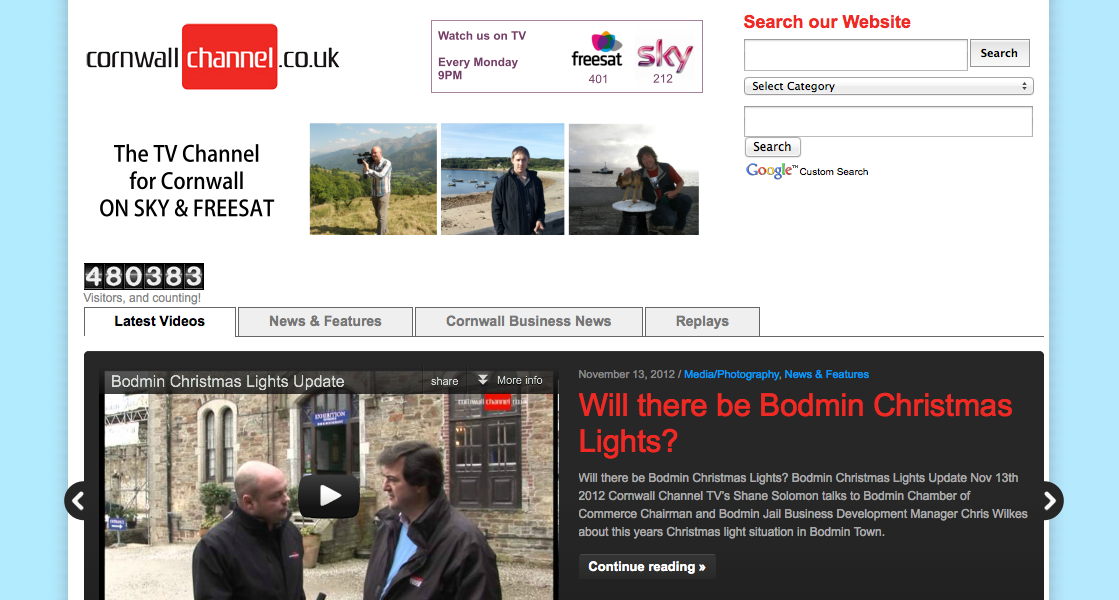Select the Latest Videos tab
Viewport: 1119px width, 600px height.
(x=160, y=322)
